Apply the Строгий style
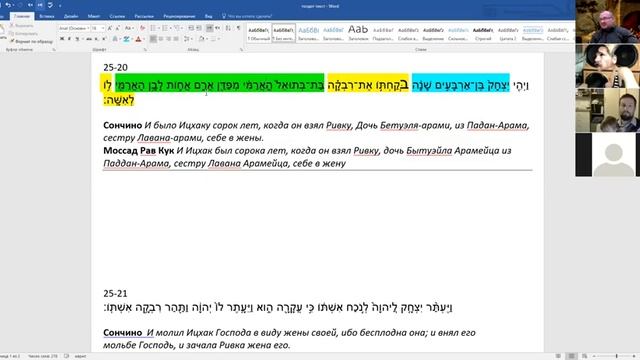Viewport: 640px width, 360px height. click(x=483, y=33)
